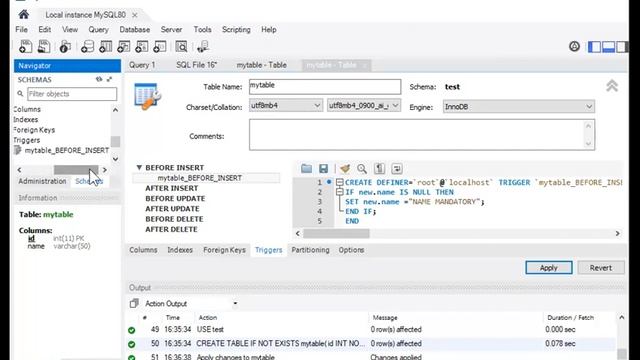Save the trigger script to file icon

pos(323,169)
